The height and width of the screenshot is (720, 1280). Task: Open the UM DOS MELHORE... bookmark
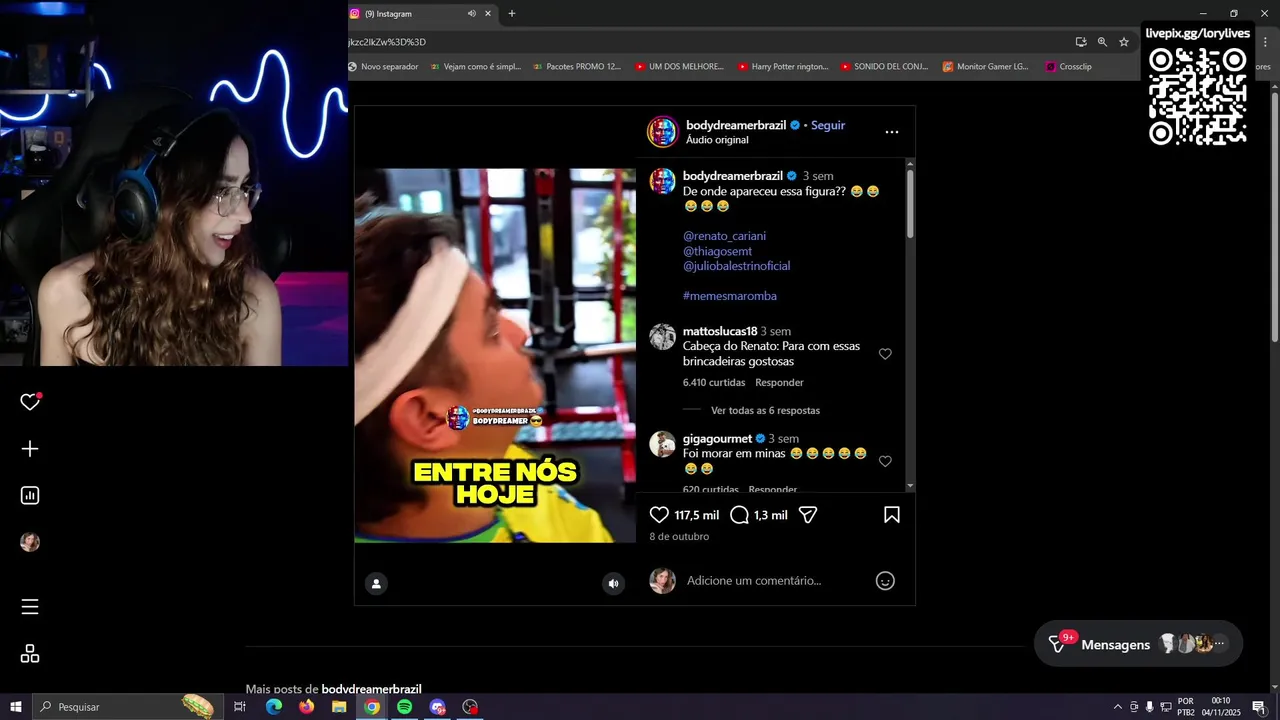(679, 67)
